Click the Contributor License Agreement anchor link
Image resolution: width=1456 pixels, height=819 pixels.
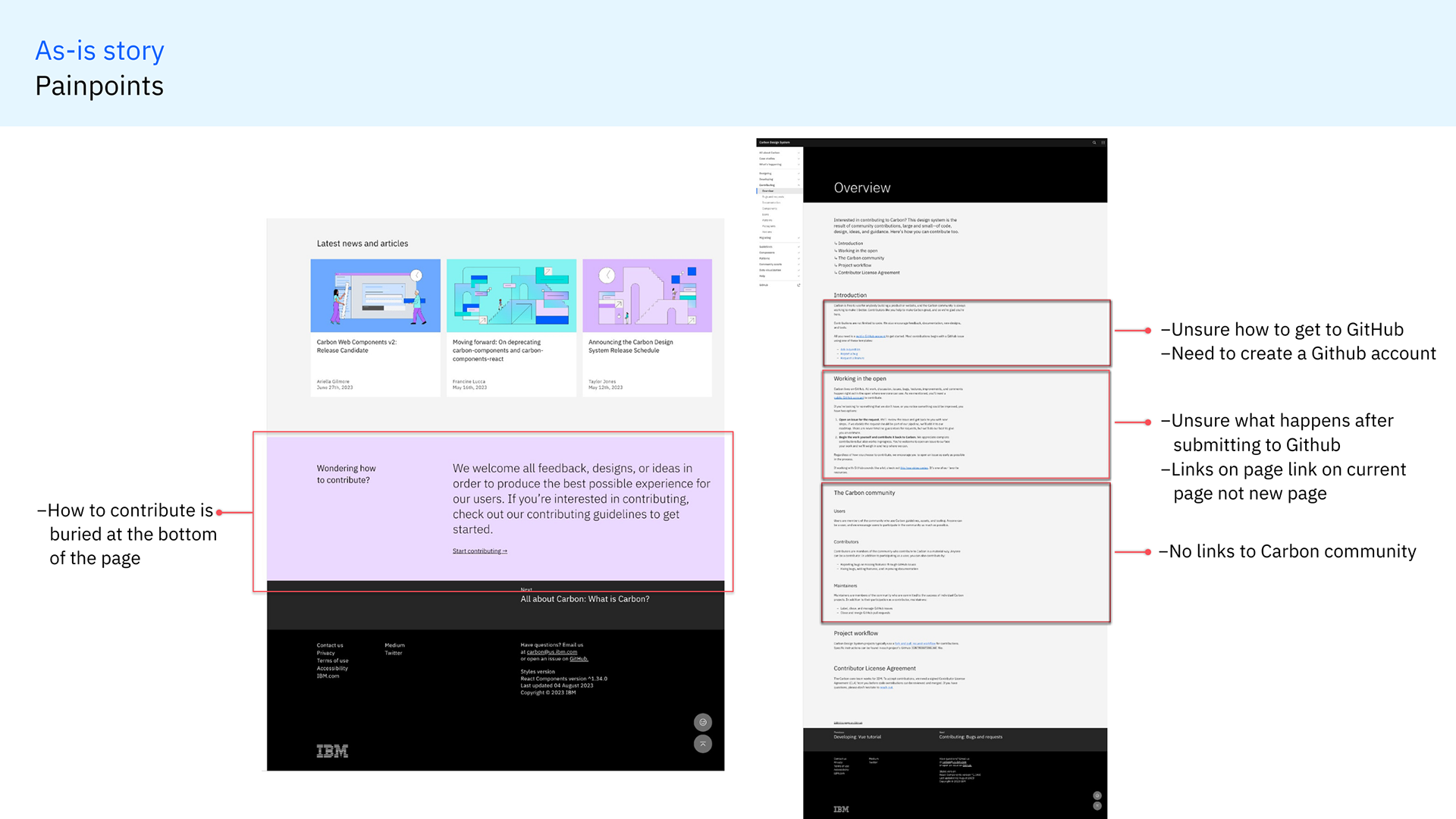click(x=868, y=272)
